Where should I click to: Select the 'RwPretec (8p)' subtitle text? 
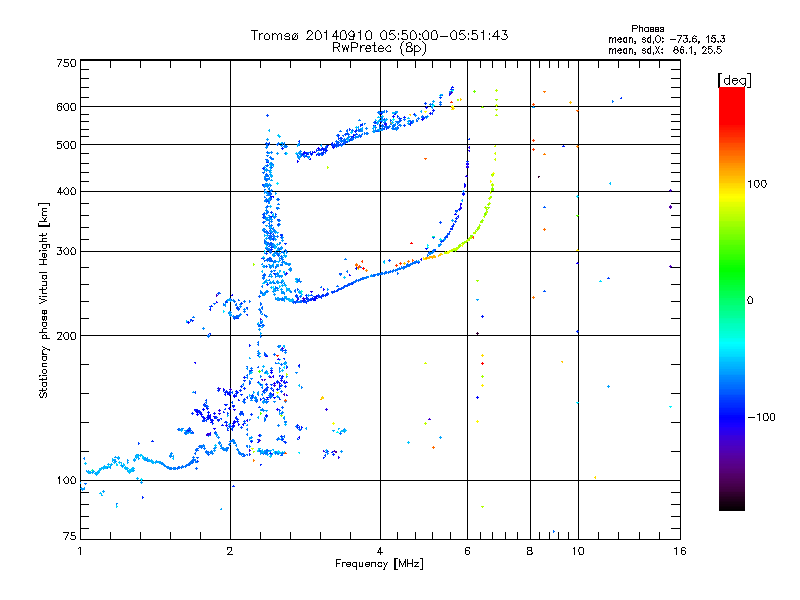[x=379, y=48]
